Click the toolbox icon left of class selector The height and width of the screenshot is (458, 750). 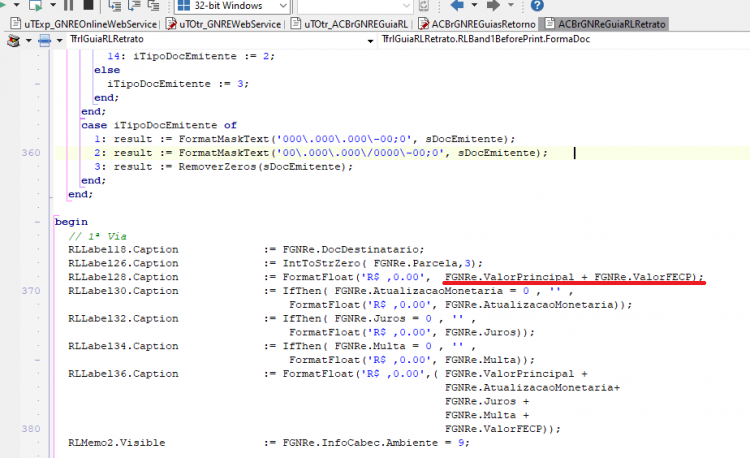click(x=14, y=41)
